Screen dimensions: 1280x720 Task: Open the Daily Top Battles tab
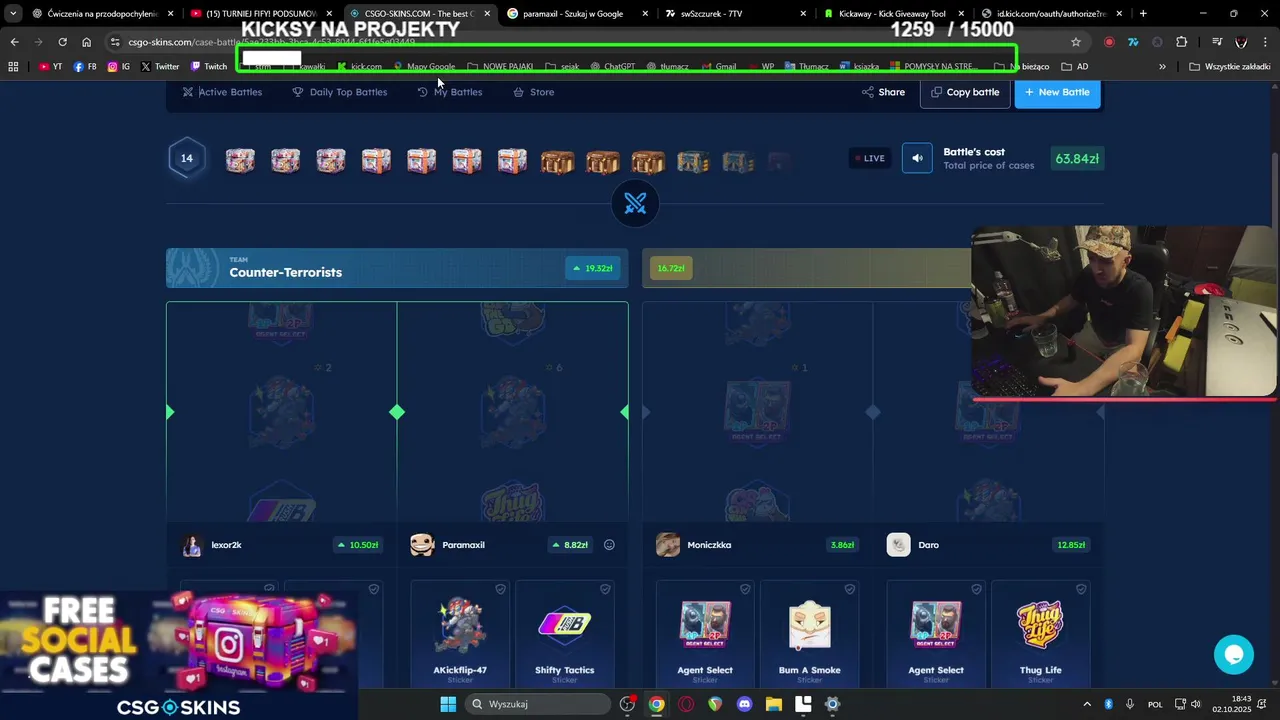pos(339,92)
